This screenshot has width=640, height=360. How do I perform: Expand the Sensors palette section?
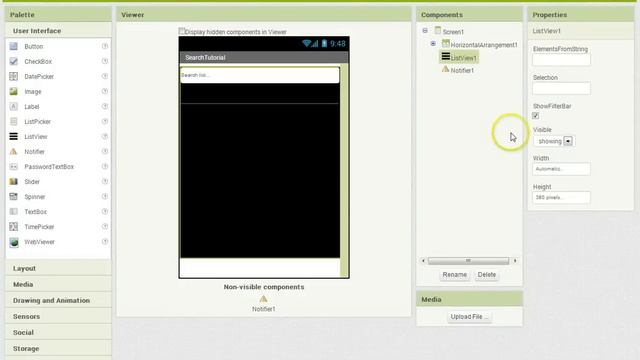coord(58,316)
